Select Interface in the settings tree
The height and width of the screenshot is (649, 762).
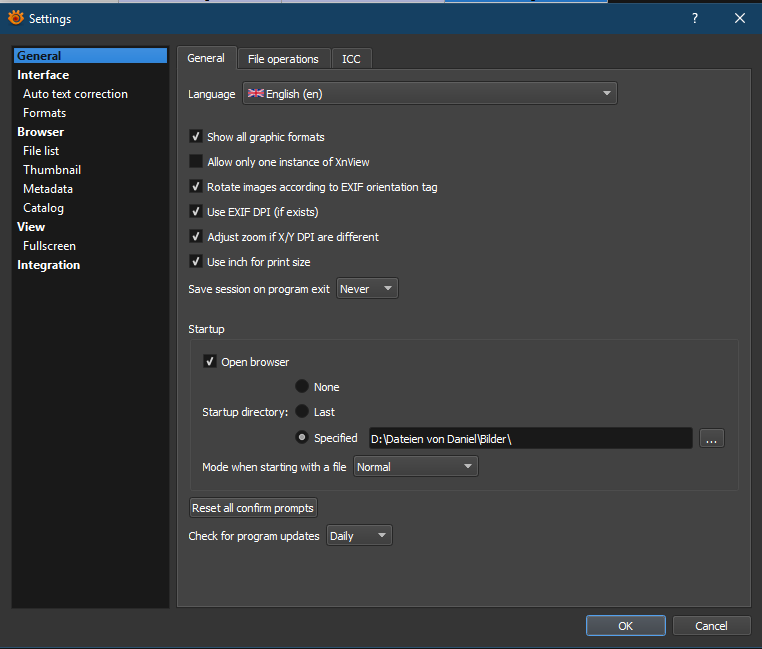click(43, 75)
